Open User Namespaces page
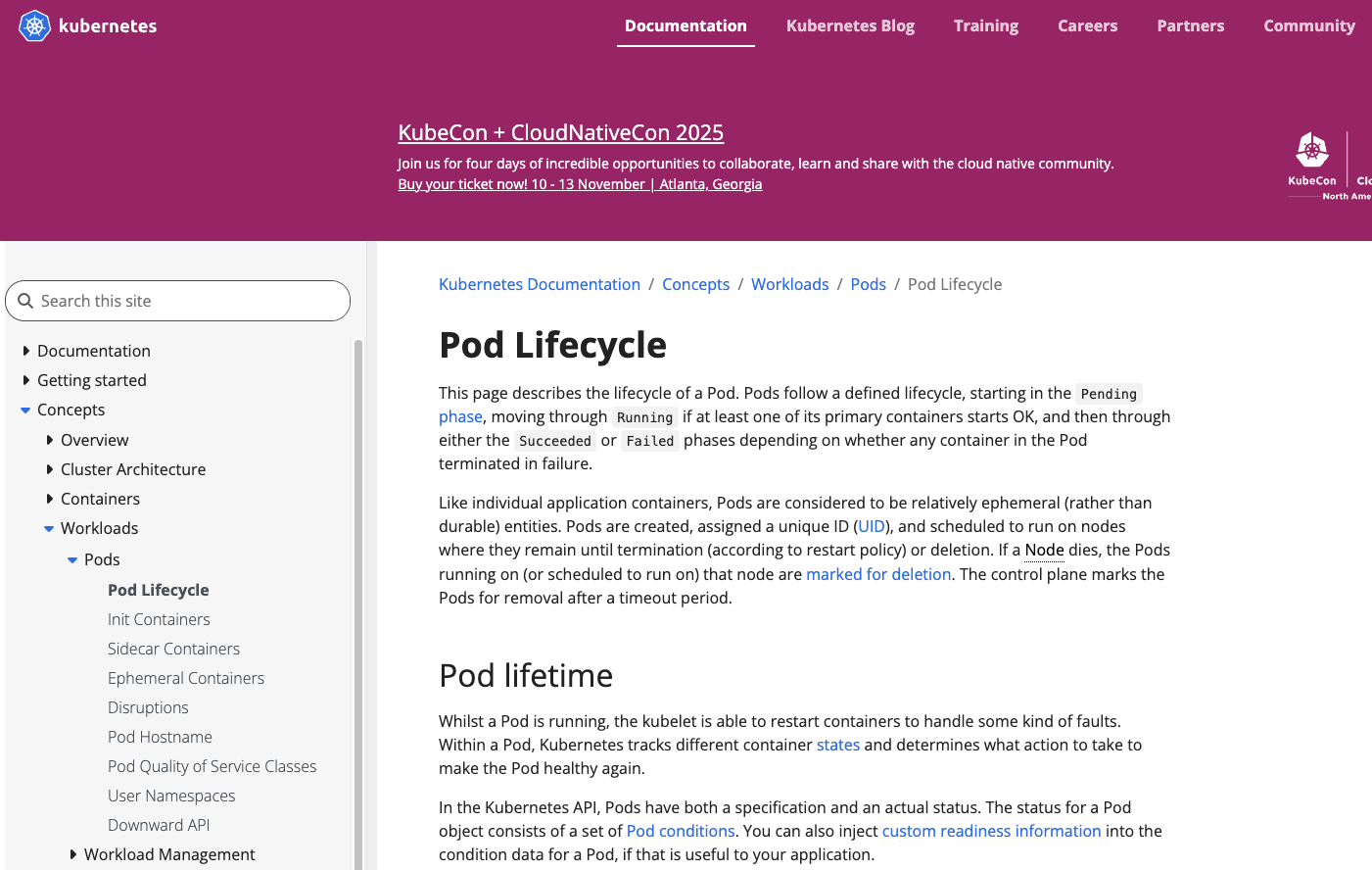 pos(171,796)
